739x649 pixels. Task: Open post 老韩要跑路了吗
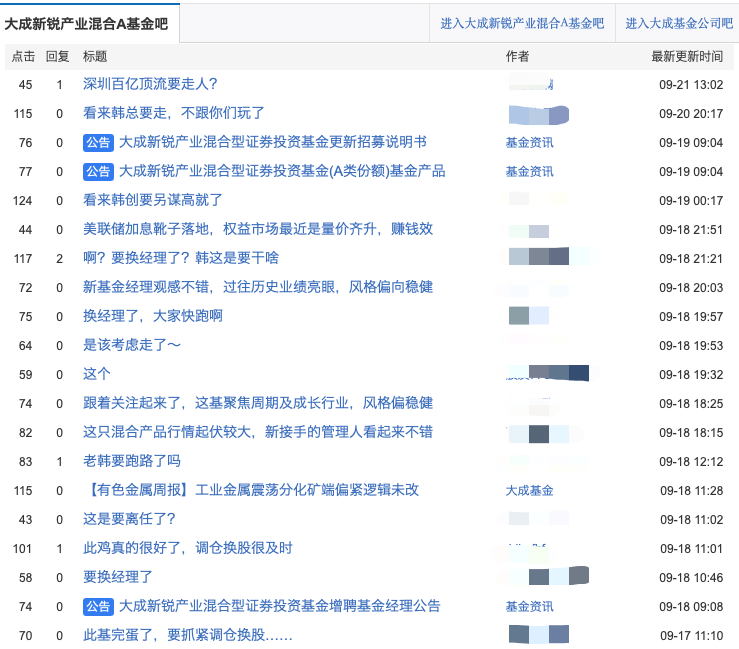(x=131, y=461)
